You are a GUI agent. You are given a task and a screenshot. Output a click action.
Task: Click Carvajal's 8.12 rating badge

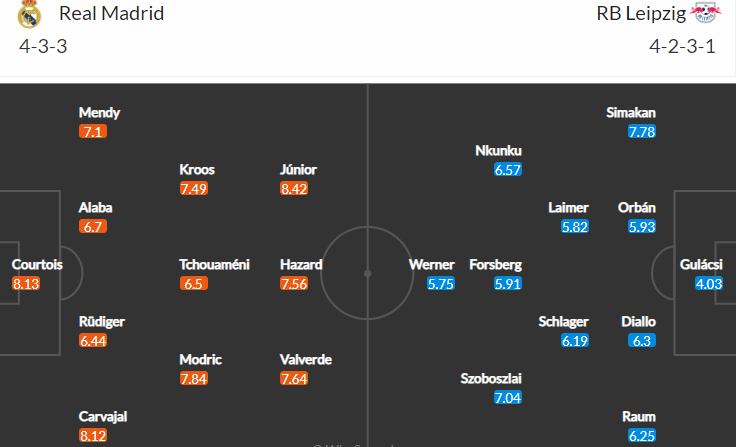[93, 436]
